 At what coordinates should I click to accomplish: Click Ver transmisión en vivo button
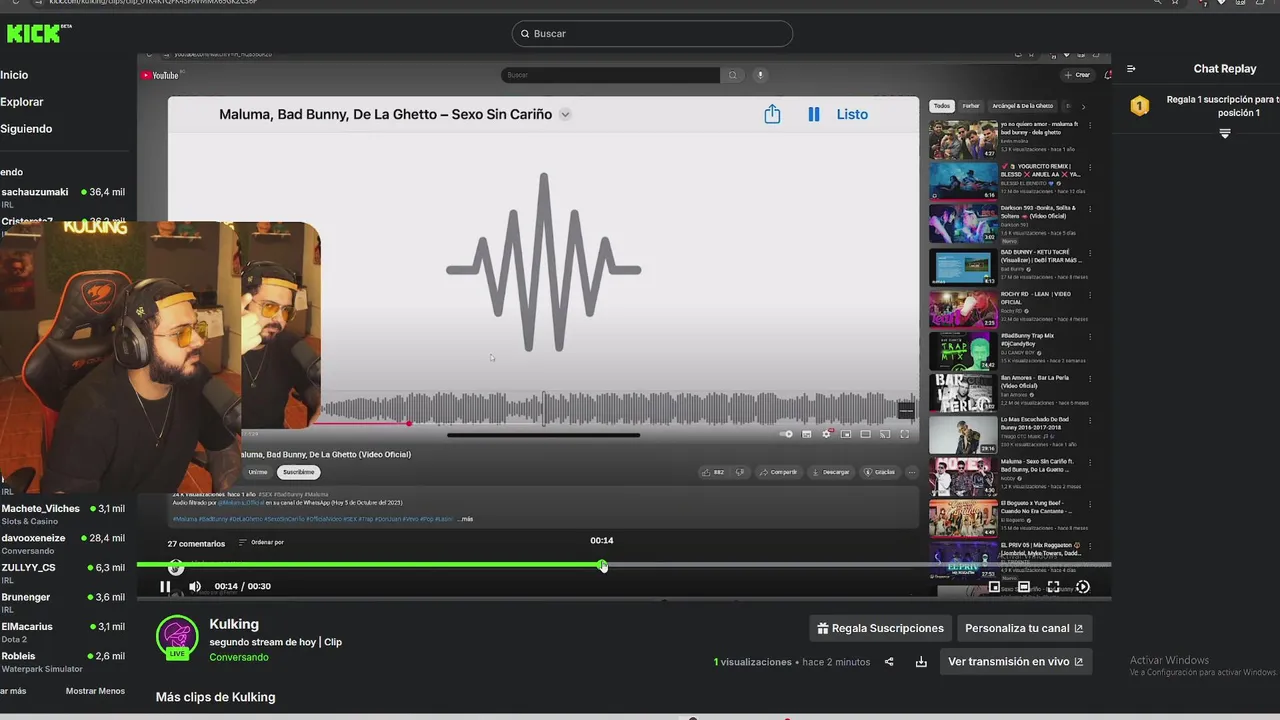[x=1015, y=661]
